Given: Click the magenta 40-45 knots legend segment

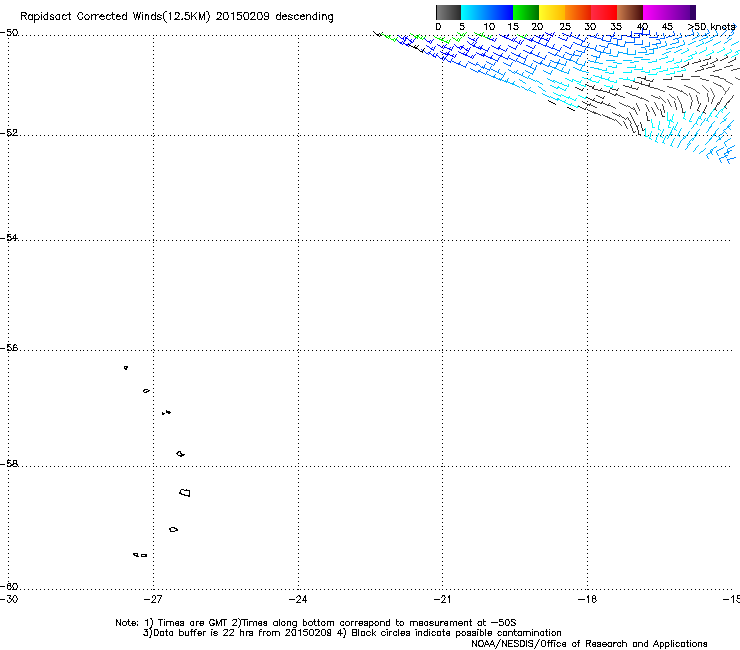Looking at the screenshot, I should tap(656, 12).
